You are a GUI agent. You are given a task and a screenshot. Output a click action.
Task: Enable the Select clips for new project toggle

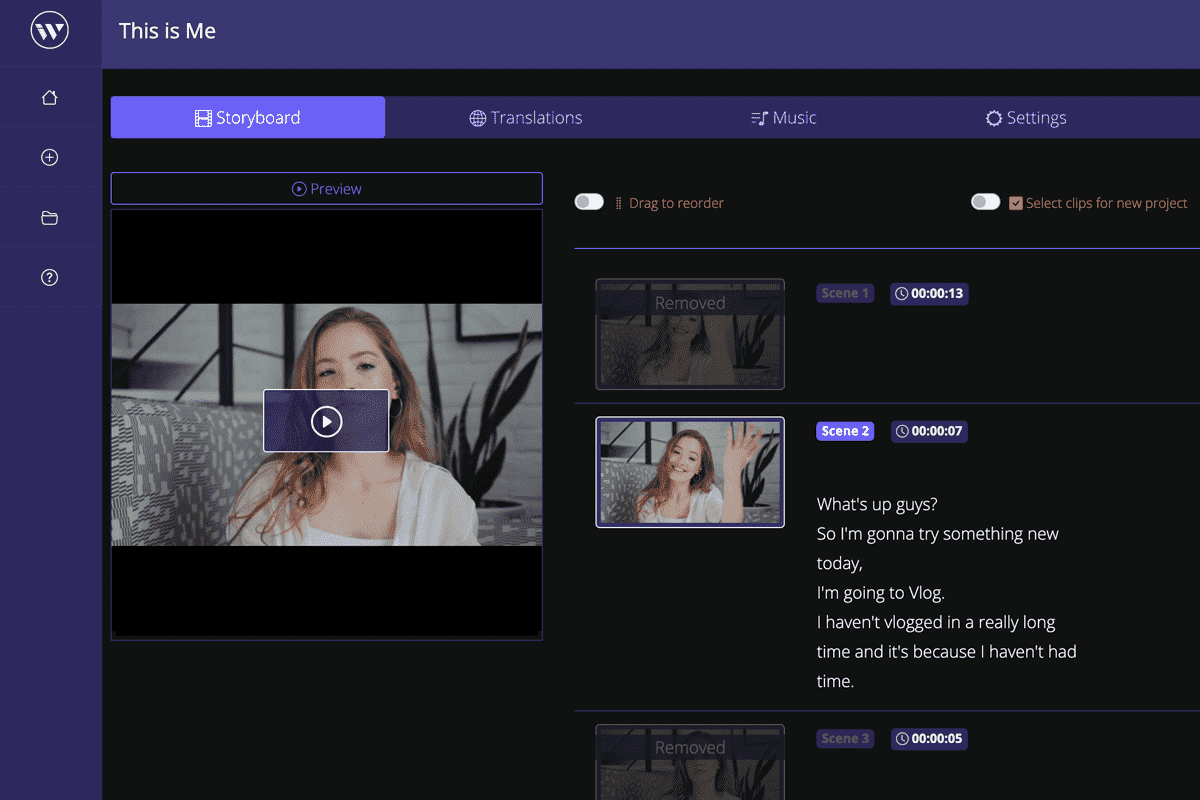pos(985,201)
